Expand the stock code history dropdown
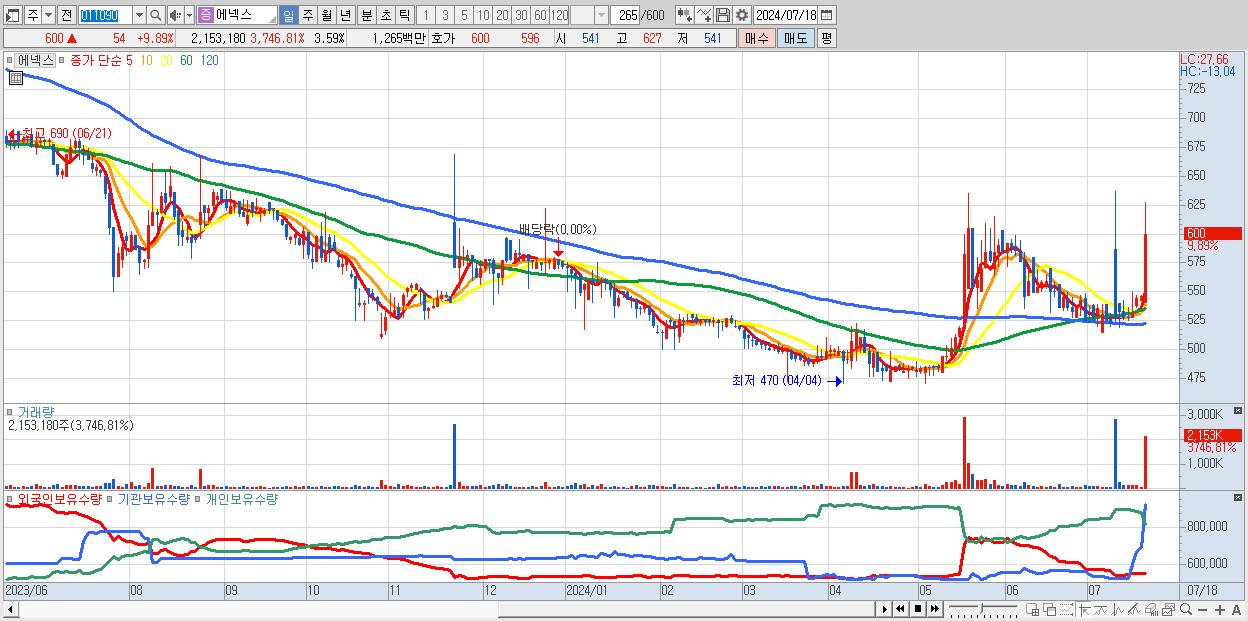Screen dimensions: 1248x621 pos(139,15)
